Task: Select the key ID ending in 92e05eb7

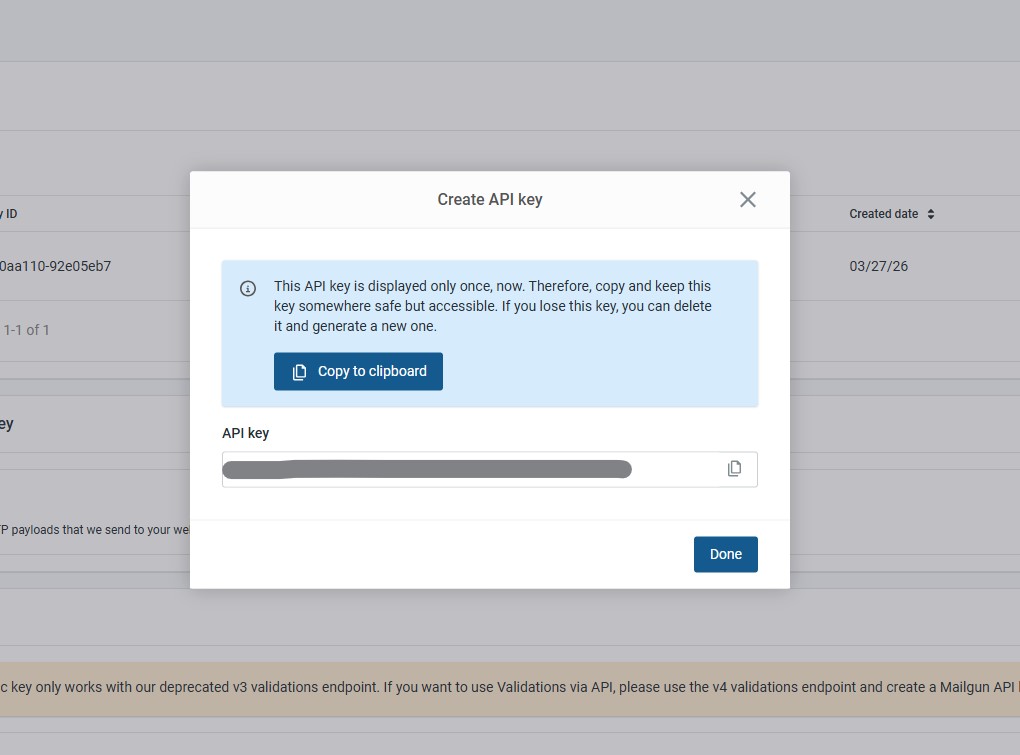Action: click(x=55, y=266)
